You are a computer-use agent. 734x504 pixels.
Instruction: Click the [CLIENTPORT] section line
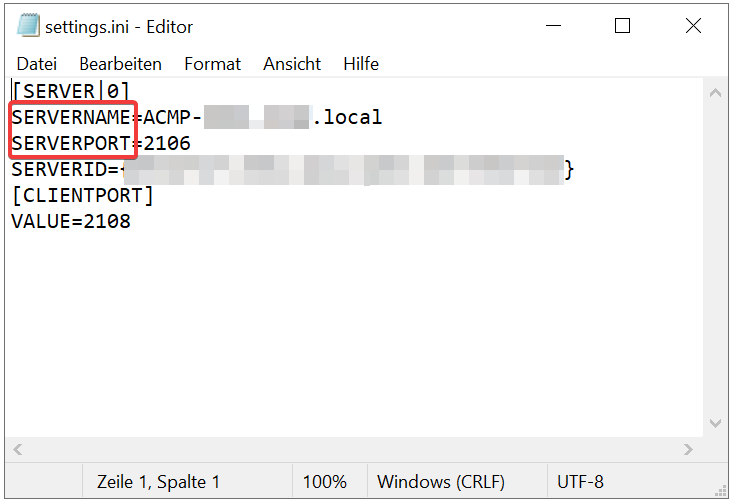(82, 195)
